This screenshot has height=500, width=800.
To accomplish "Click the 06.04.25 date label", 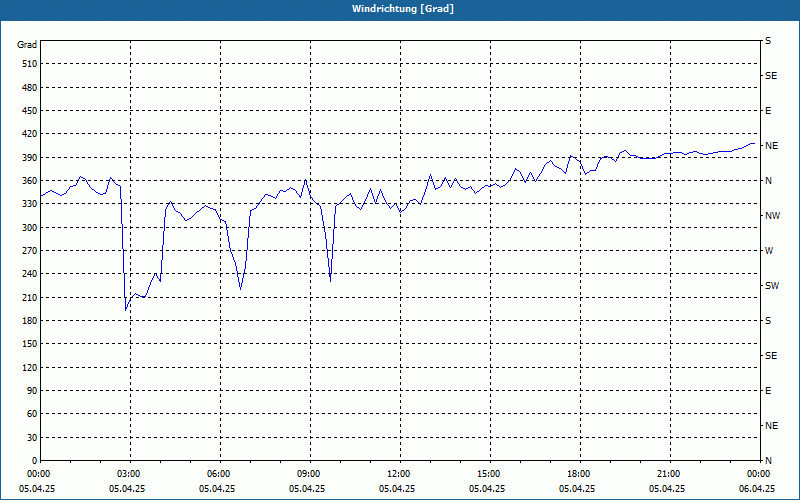I will [x=757, y=488].
